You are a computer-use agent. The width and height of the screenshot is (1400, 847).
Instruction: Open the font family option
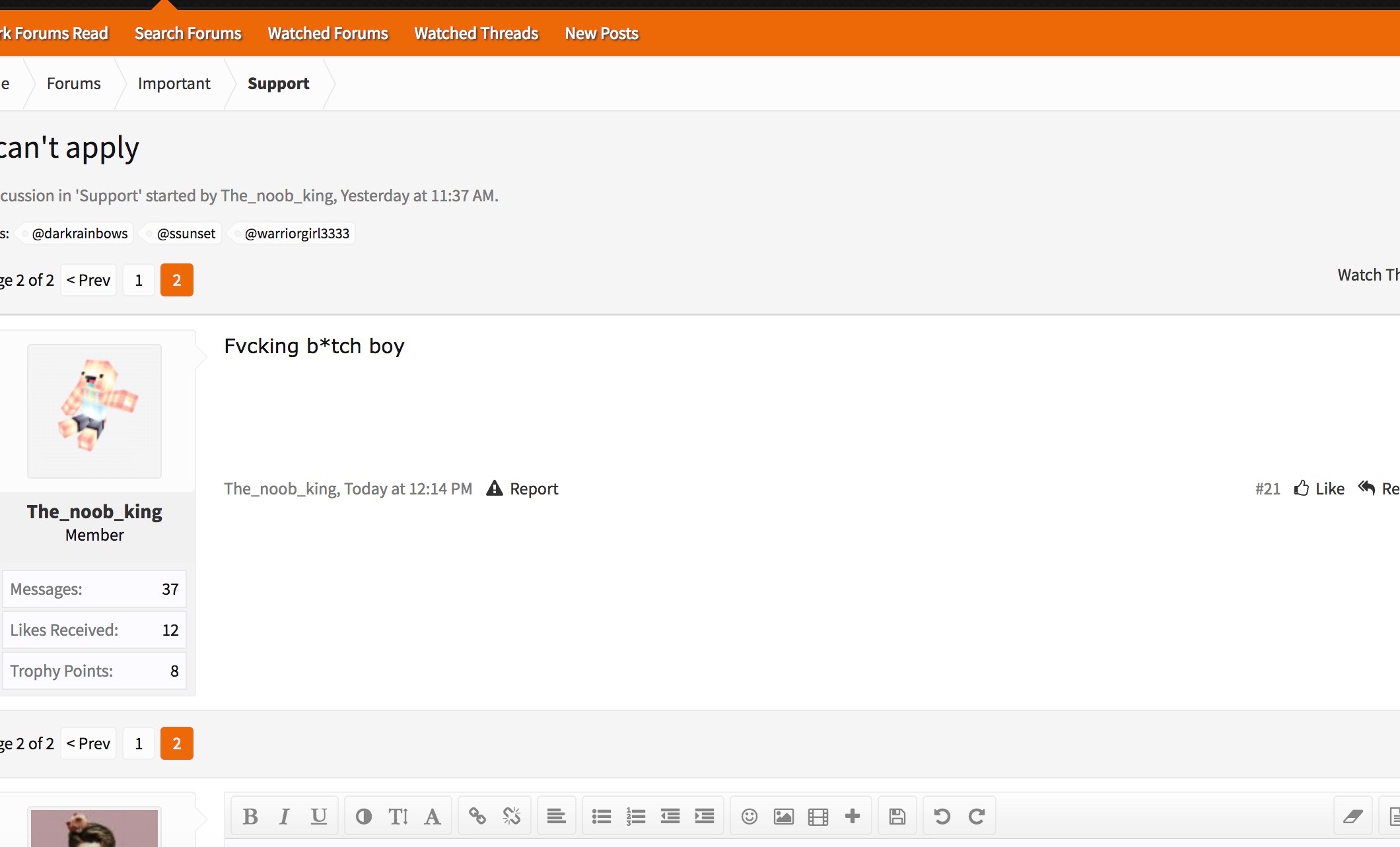(x=433, y=817)
